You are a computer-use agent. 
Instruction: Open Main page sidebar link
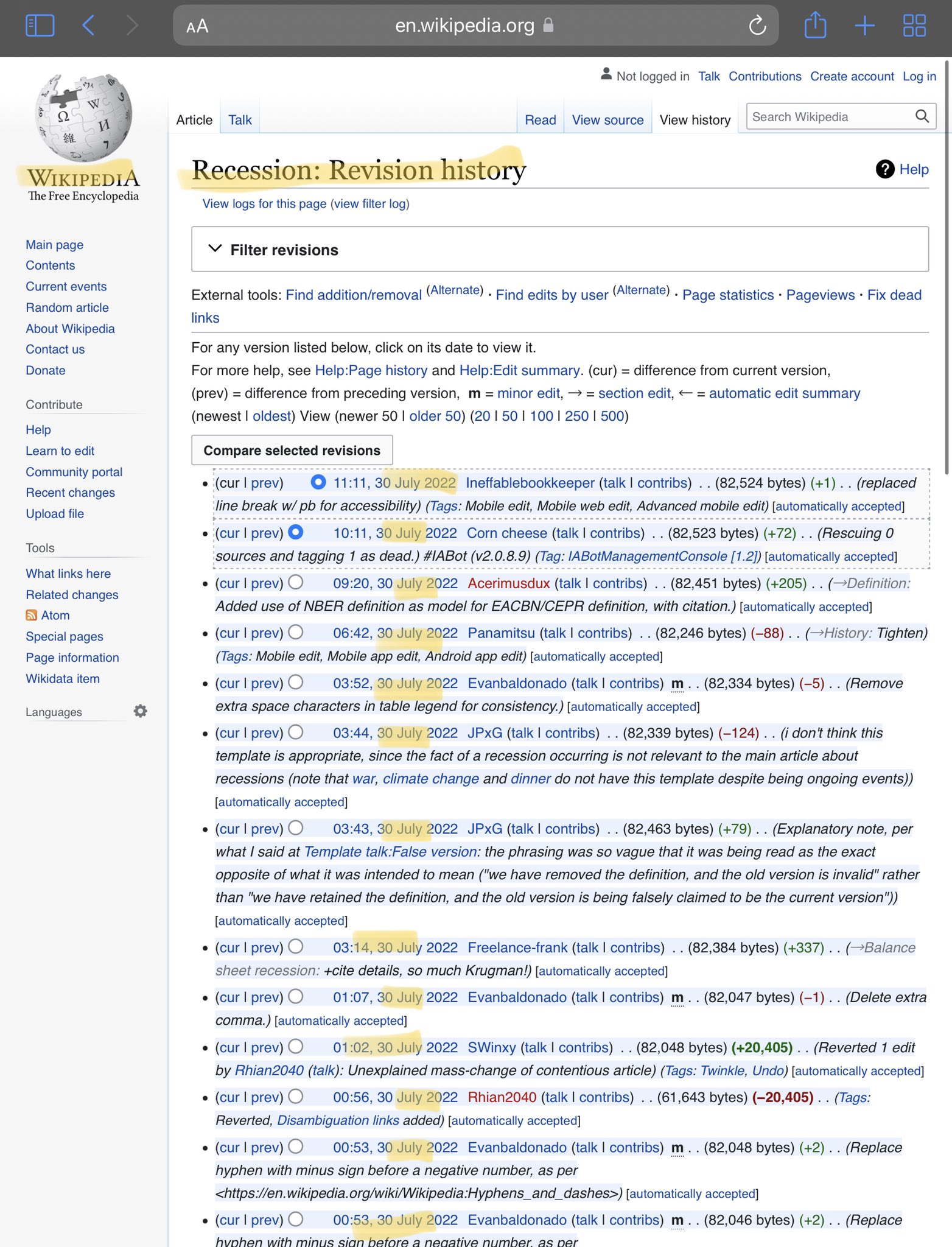pos(55,245)
